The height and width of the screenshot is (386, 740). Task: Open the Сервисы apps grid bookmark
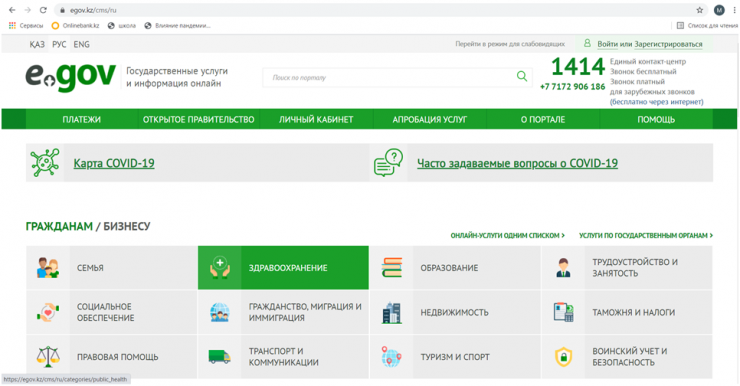(x=25, y=25)
